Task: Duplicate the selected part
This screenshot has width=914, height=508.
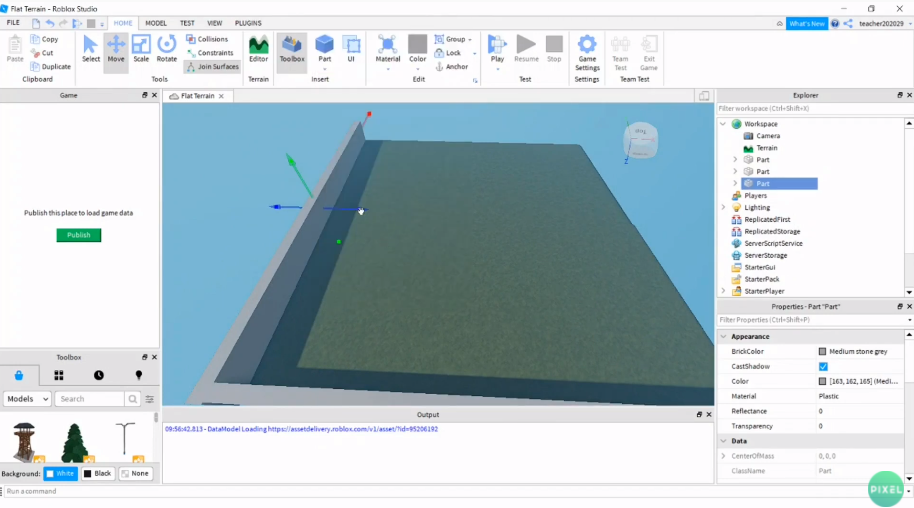Action: (51, 66)
